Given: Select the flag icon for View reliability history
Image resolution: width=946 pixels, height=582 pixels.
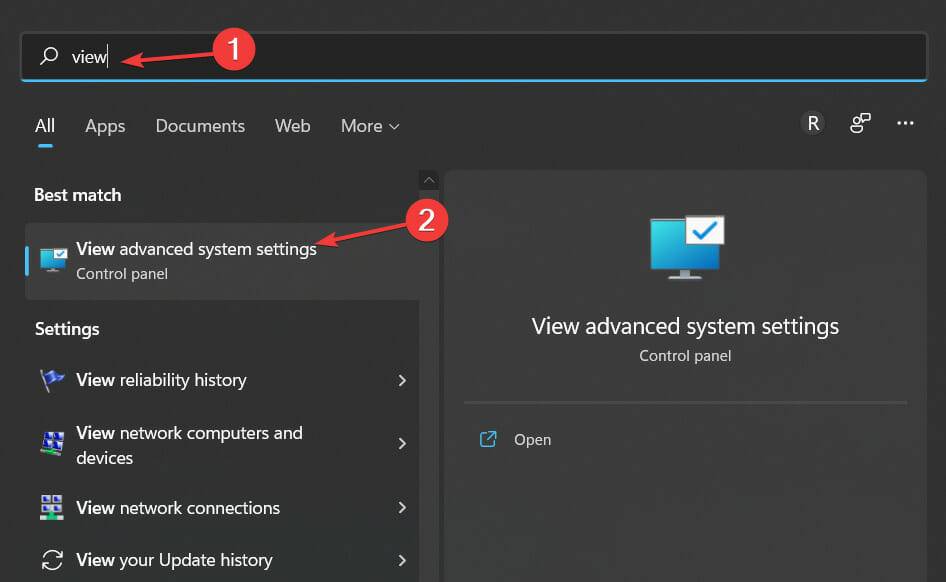Looking at the screenshot, I should (x=51, y=380).
